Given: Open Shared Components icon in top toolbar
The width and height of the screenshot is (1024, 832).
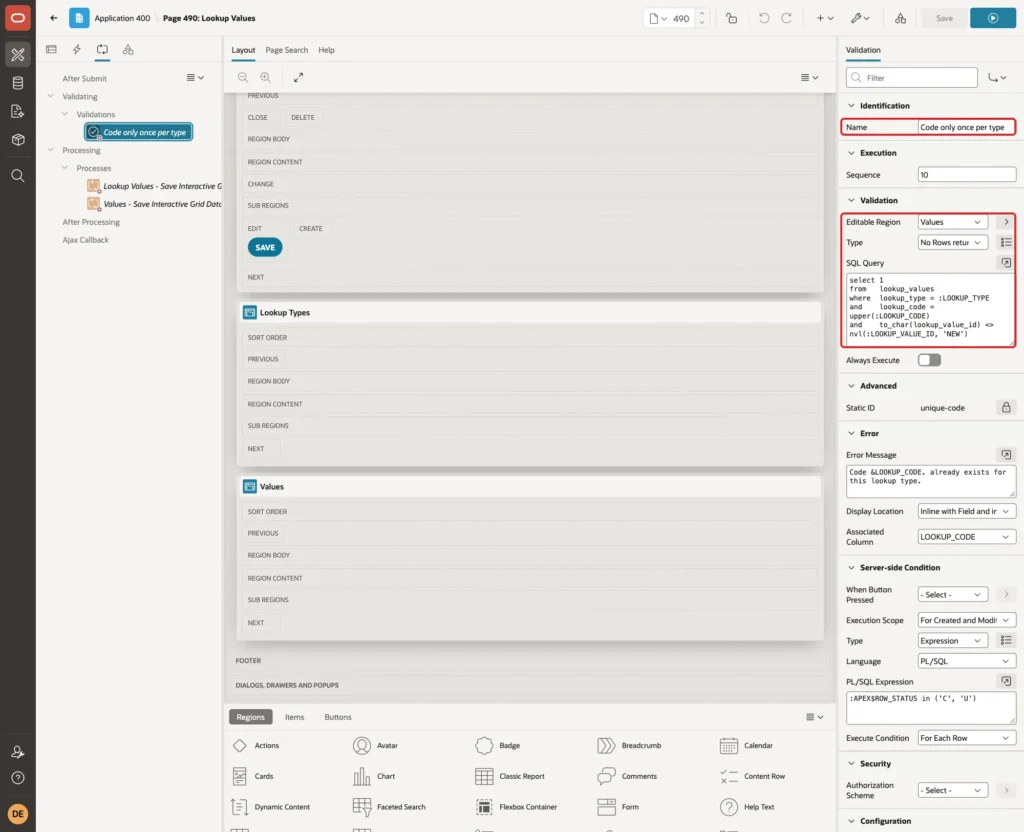Looking at the screenshot, I should pyautogui.click(x=900, y=18).
